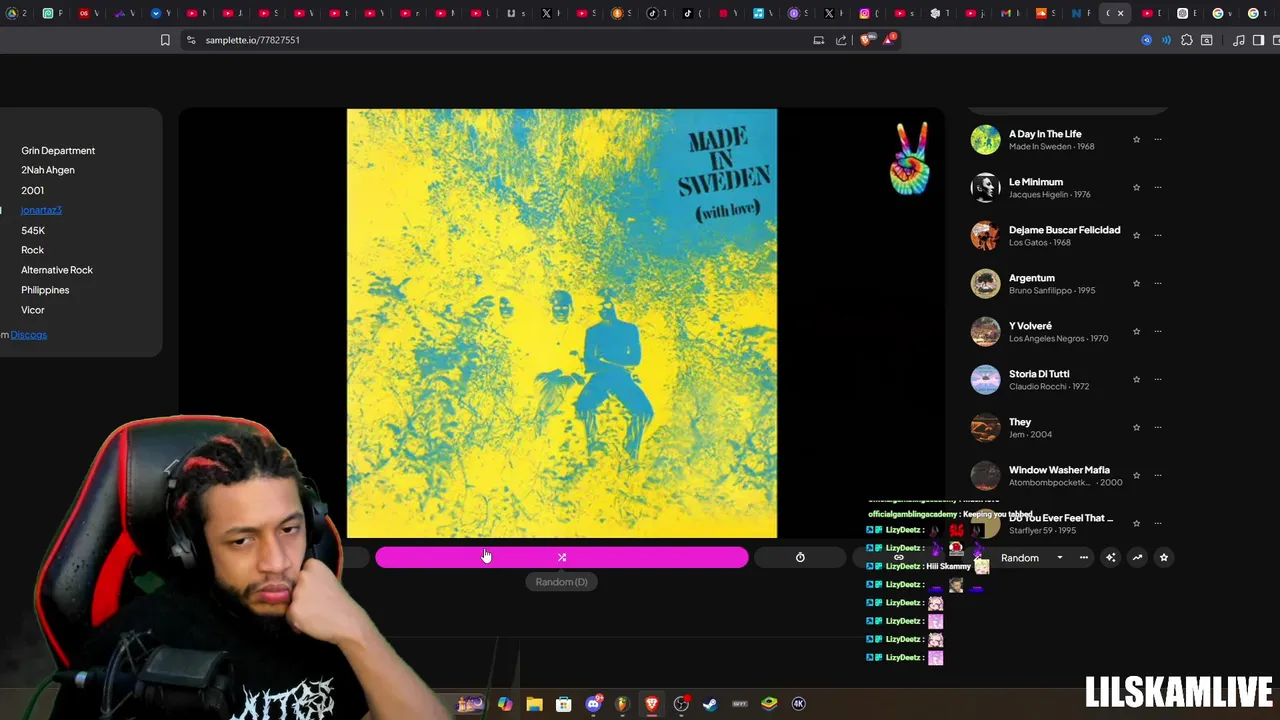Open Steam from the taskbar

point(710,703)
